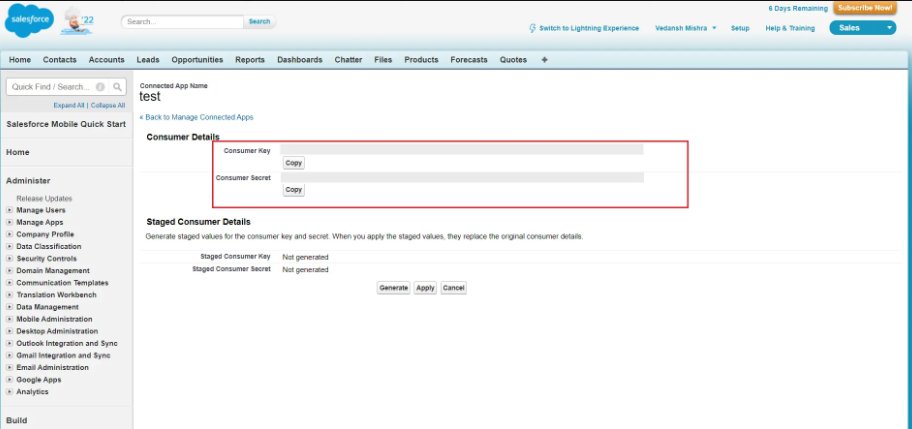Open the Files tab
The image size is (912, 429).
click(x=383, y=59)
